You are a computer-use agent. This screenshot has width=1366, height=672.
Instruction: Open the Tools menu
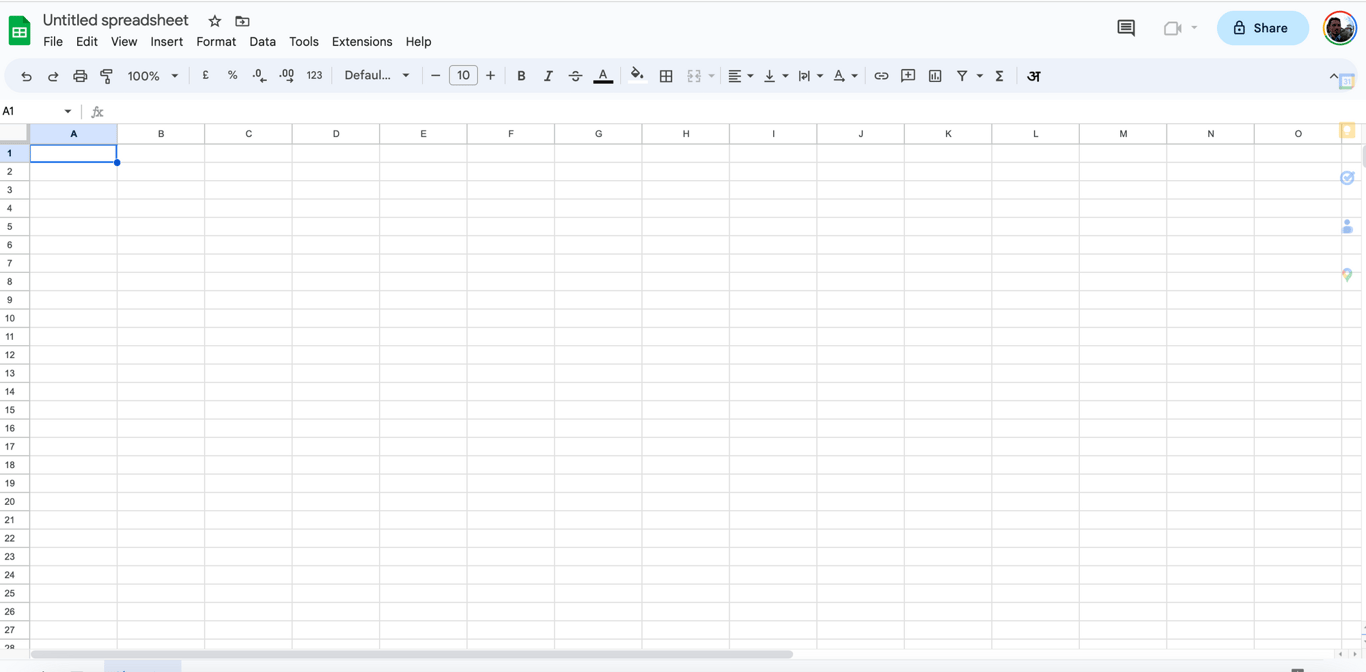pyautogui.click(x=304, y=42)
